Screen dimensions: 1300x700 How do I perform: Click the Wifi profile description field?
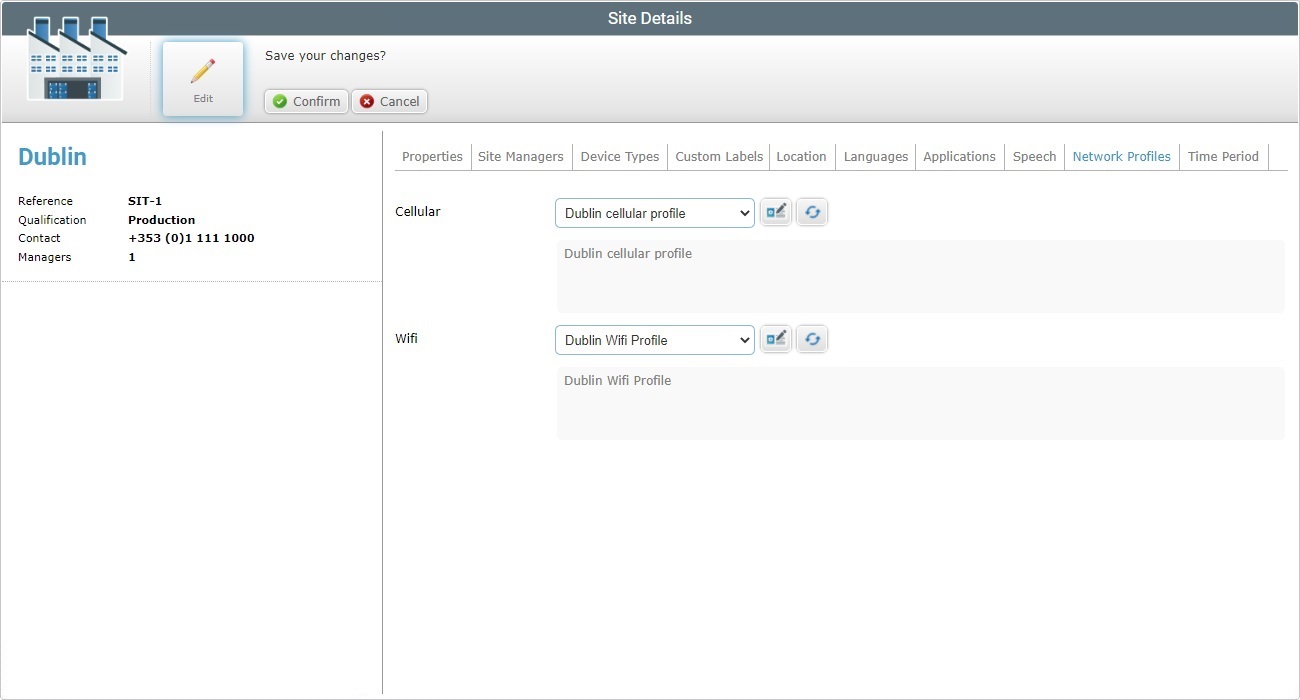[x=920, y=403]
